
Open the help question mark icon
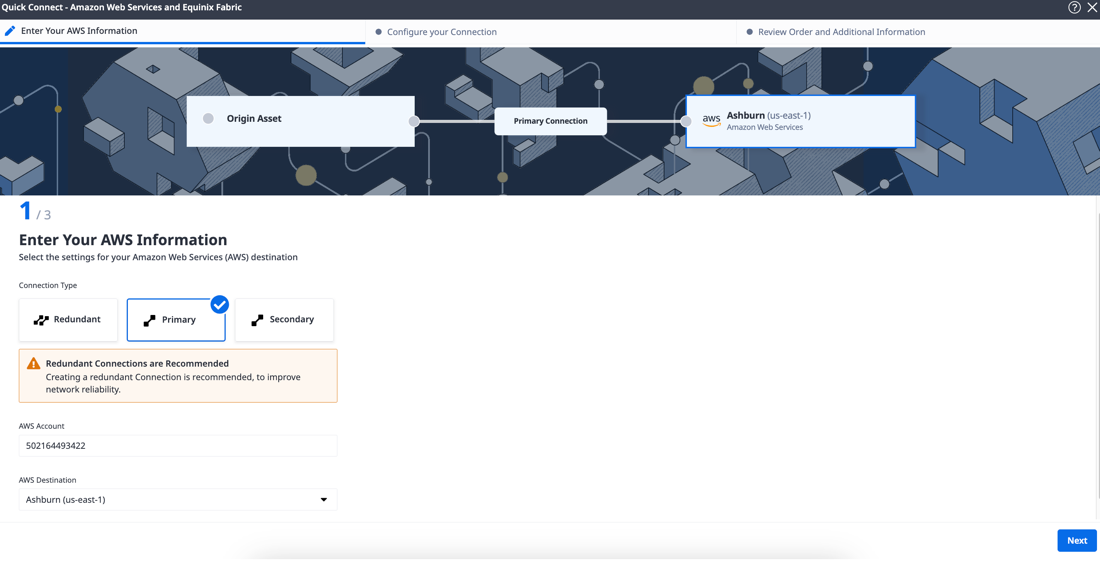(1074, 8)
